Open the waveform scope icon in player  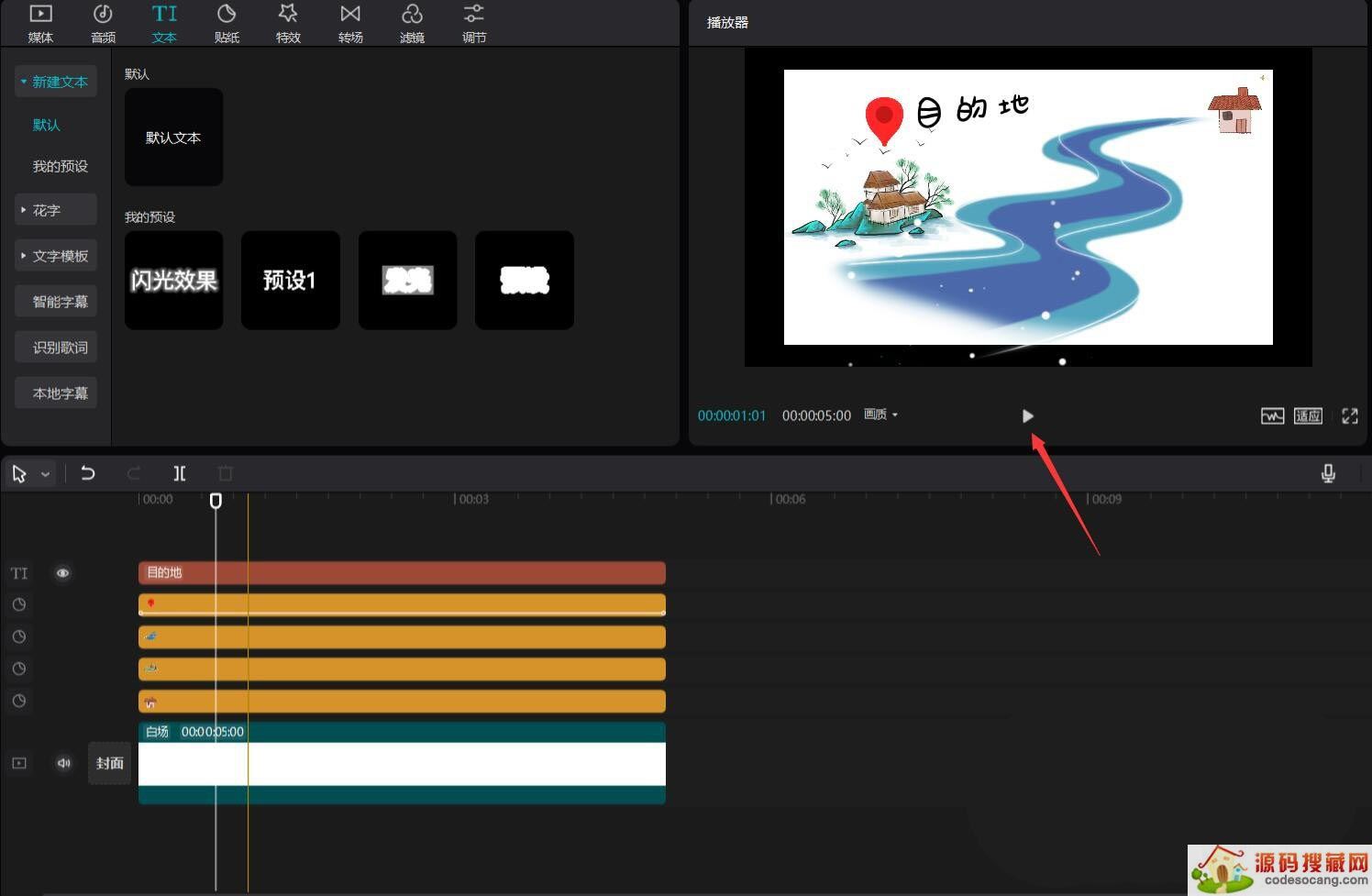click(x=1272, y=416)
